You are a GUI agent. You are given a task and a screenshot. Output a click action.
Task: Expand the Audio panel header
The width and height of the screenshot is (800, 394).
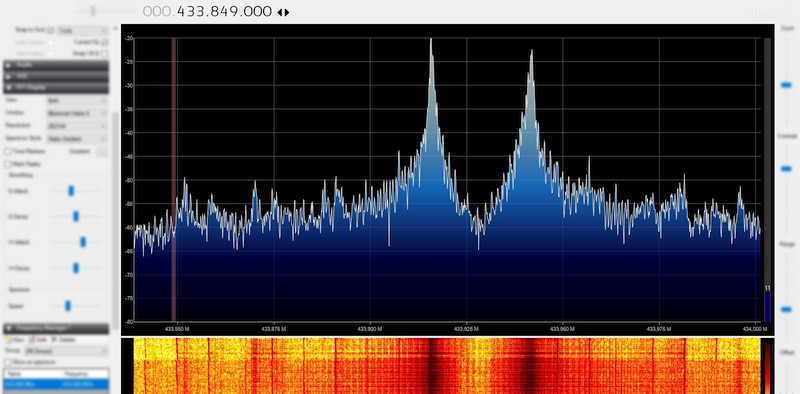tap(56, 65)
